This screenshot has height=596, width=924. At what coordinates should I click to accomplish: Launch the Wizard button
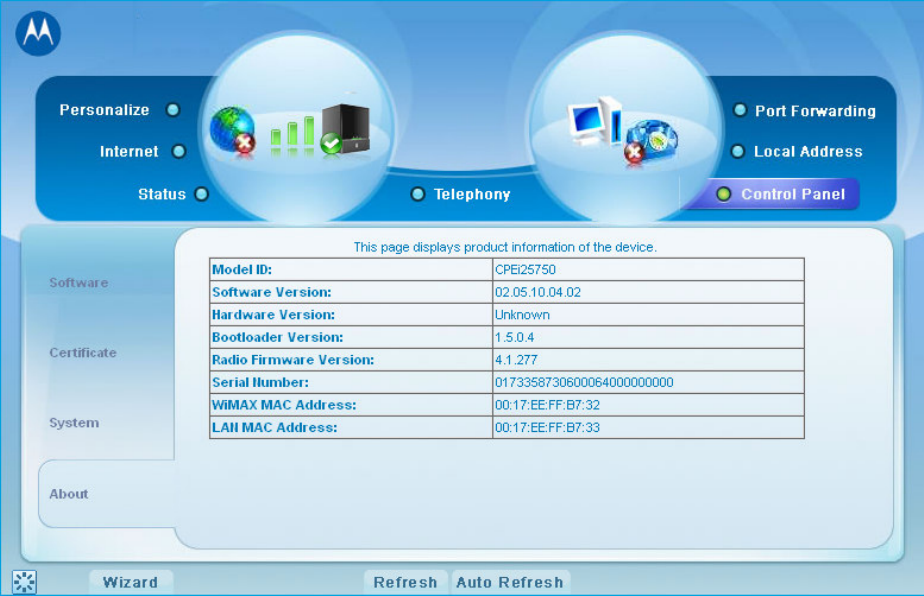(130, 582)
